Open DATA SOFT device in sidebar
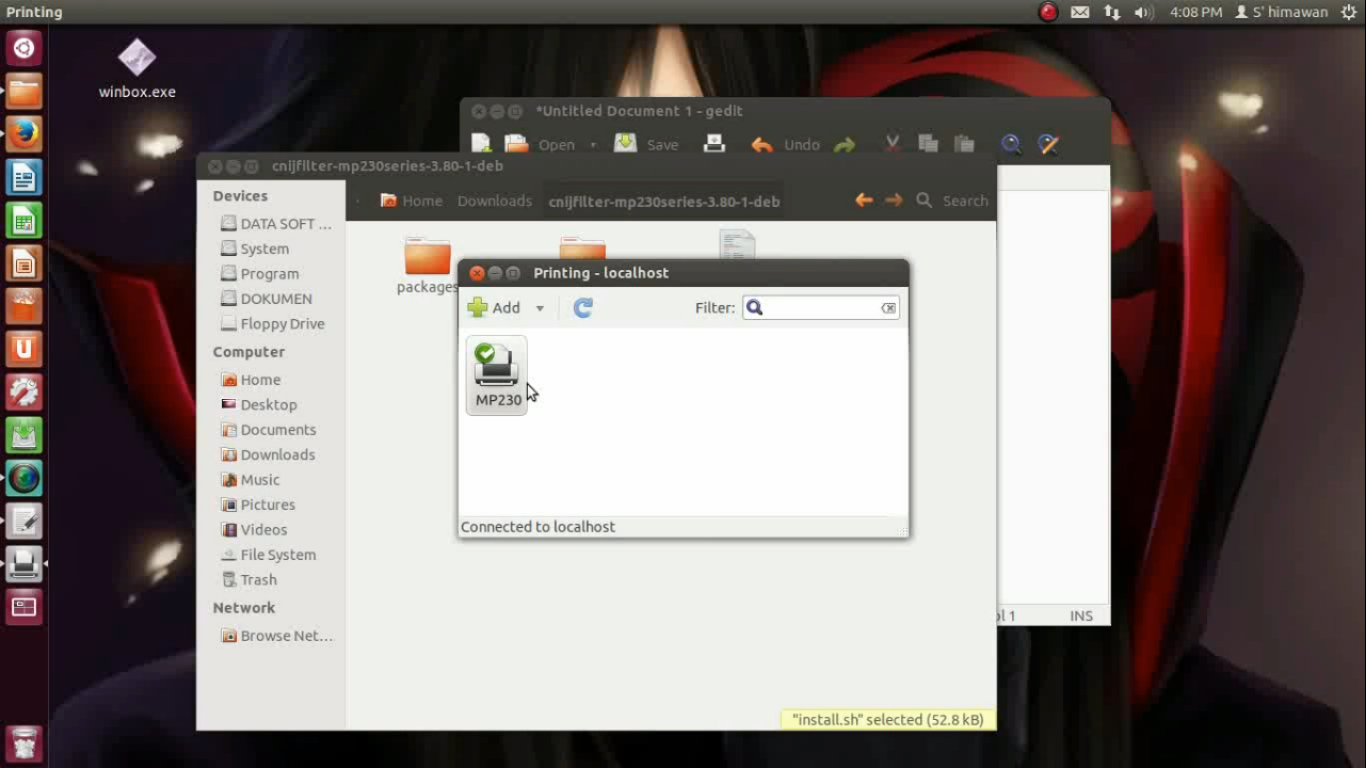This screenshot has width=1366, height=768. click(276, 224)
